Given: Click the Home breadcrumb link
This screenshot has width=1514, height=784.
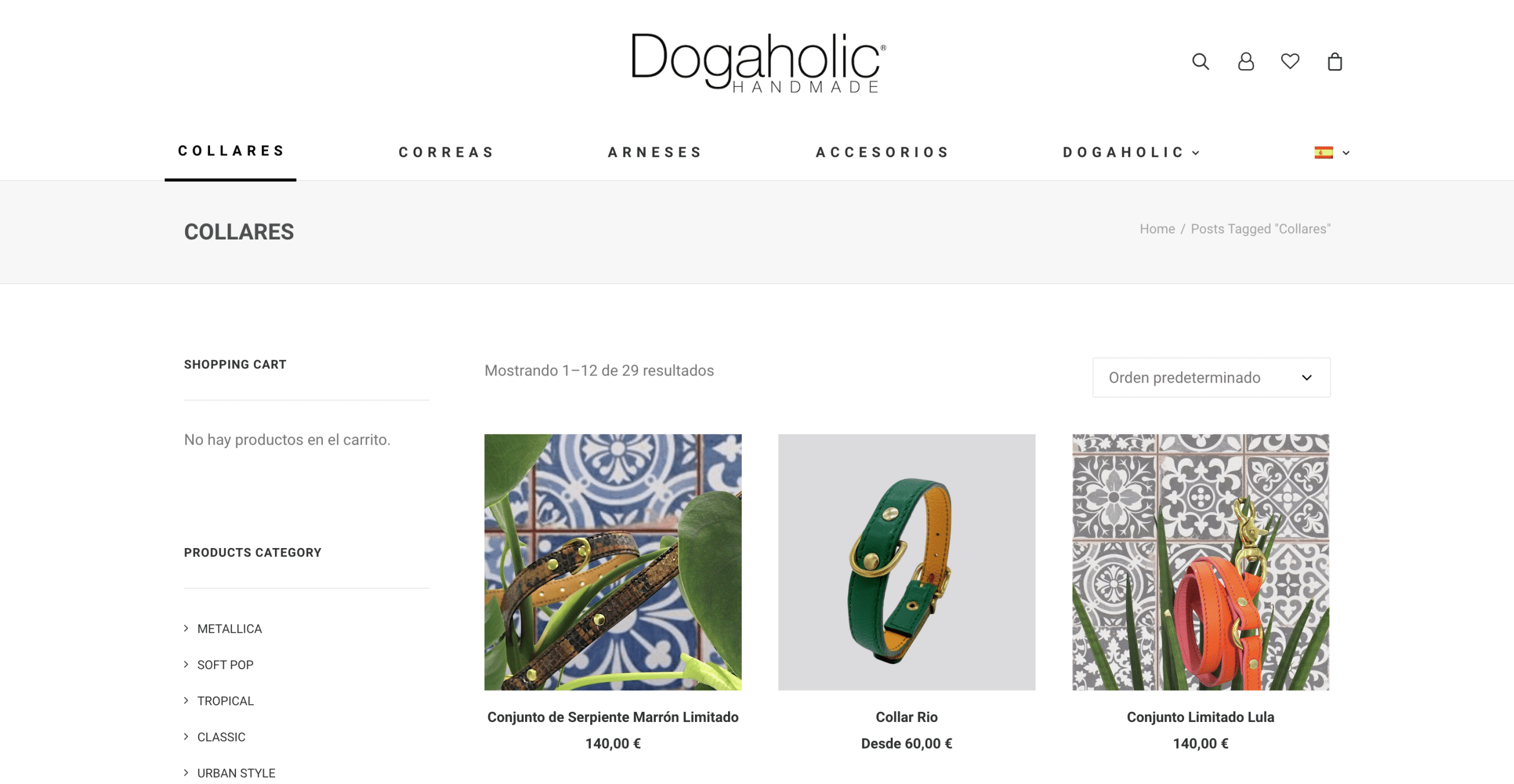Looking at the screenshot, I should [1157, 229].
